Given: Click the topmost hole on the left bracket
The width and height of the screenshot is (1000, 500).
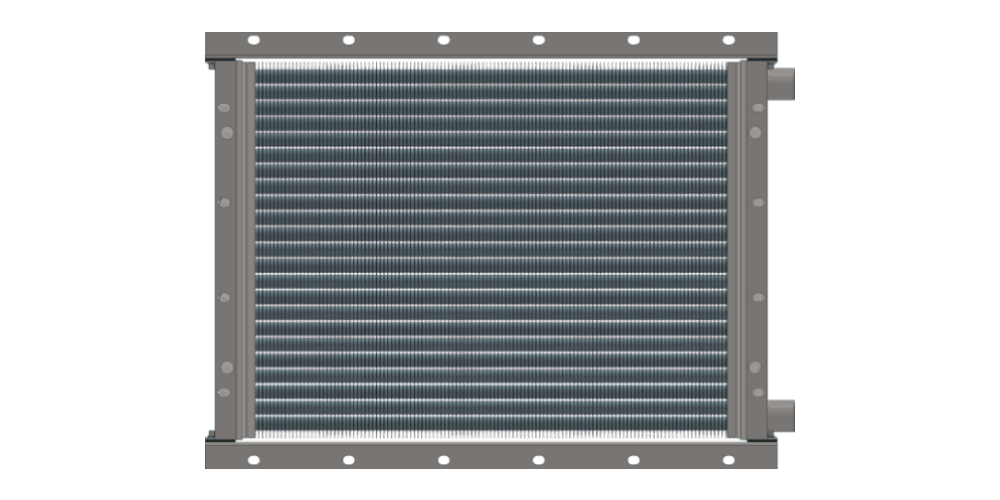Looking at the screenshot, I should coord(225,106).
